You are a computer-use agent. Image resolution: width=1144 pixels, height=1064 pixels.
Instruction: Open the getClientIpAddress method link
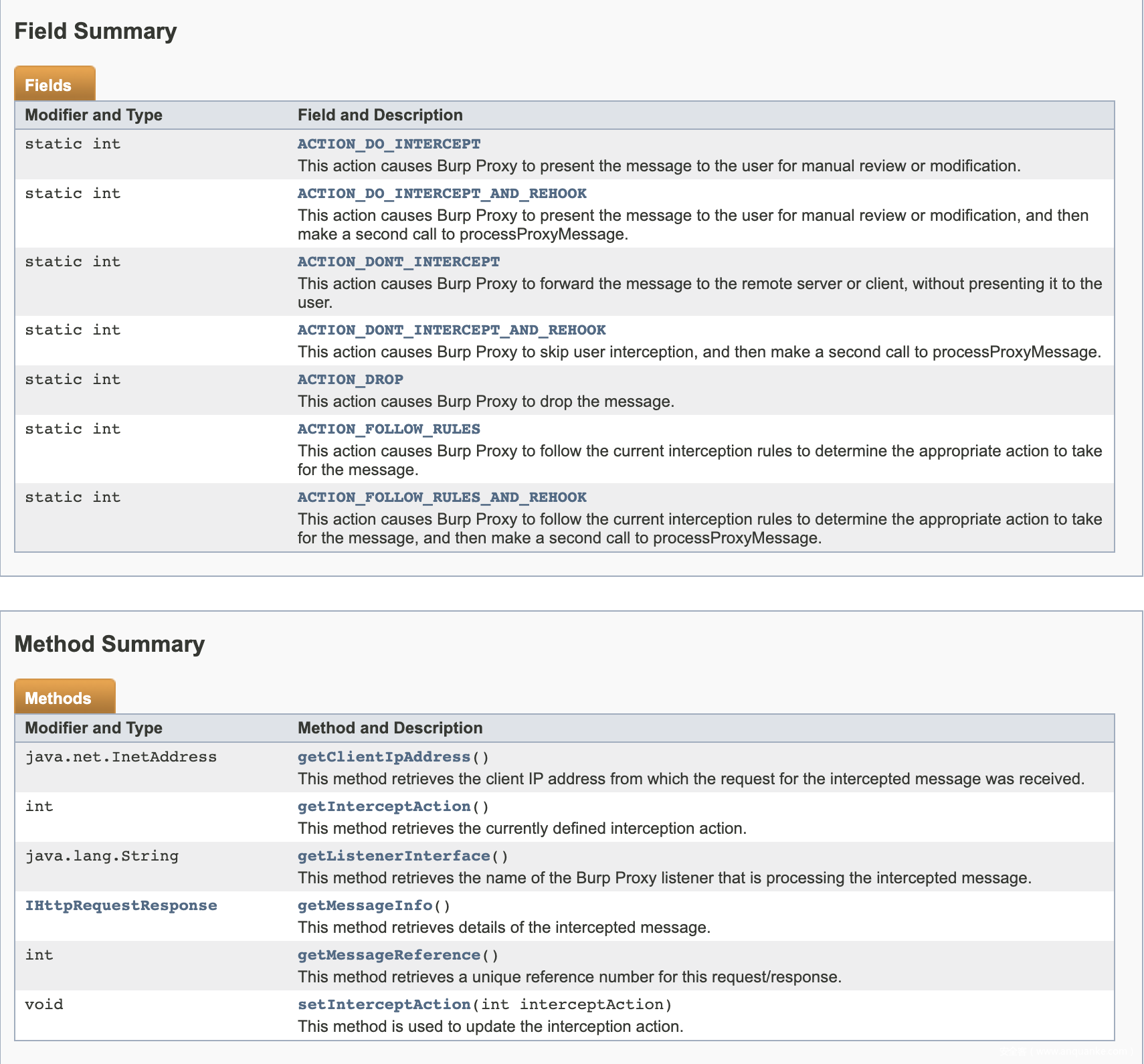click(383, 757)
